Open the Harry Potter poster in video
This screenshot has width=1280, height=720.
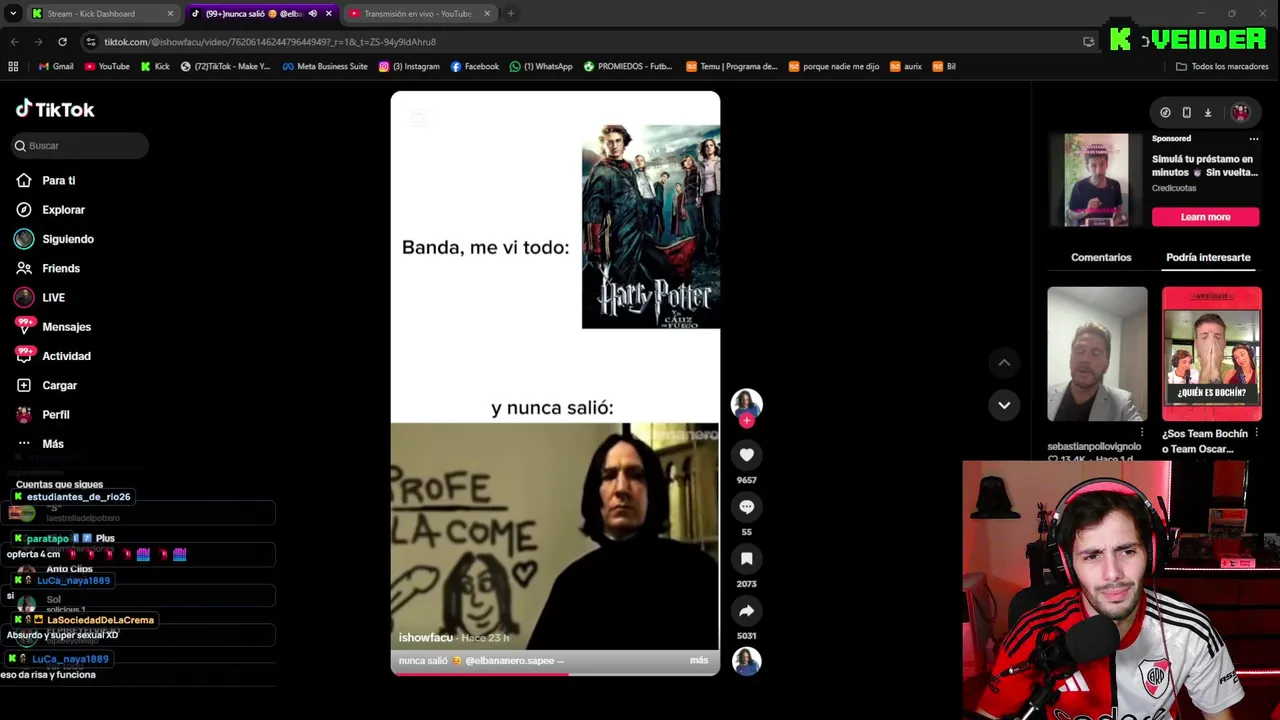click(x=651, y=227)
